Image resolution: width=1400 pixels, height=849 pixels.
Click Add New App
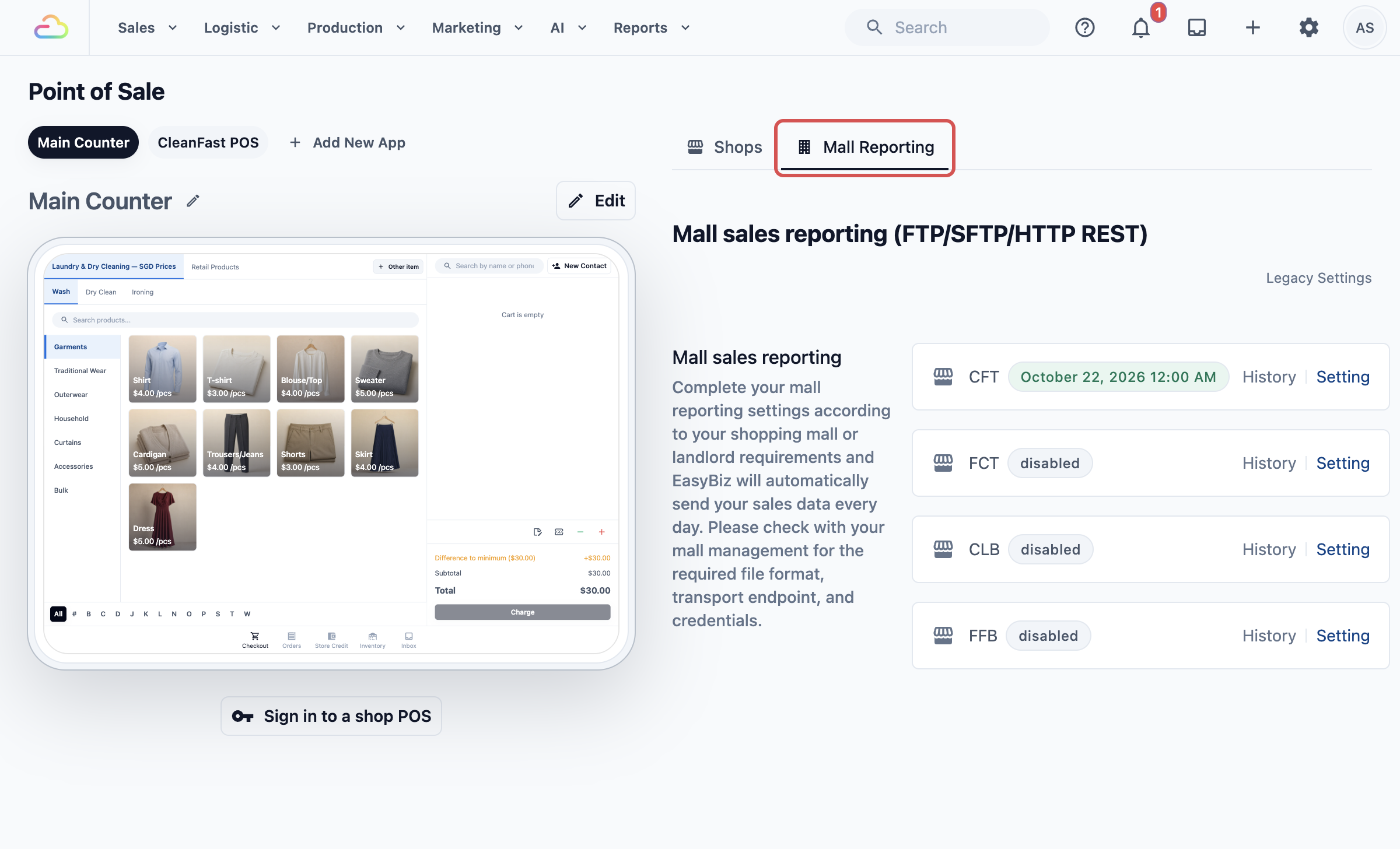(348, 142)
